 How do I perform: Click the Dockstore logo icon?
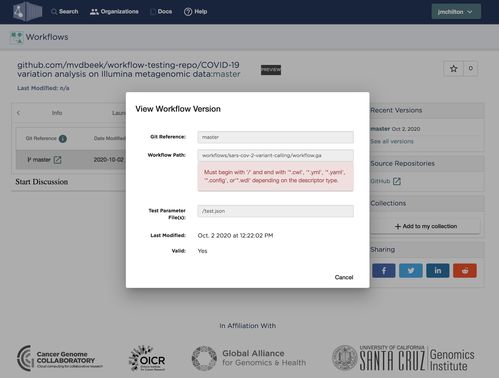pos(27,11)
